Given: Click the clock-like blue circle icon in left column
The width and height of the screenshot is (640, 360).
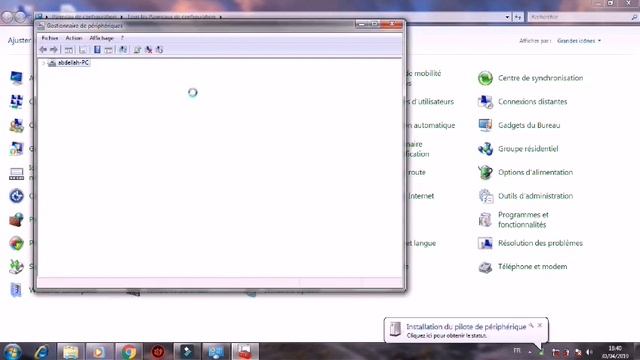Looking at the screenshot, I should [x=16, y=196].
